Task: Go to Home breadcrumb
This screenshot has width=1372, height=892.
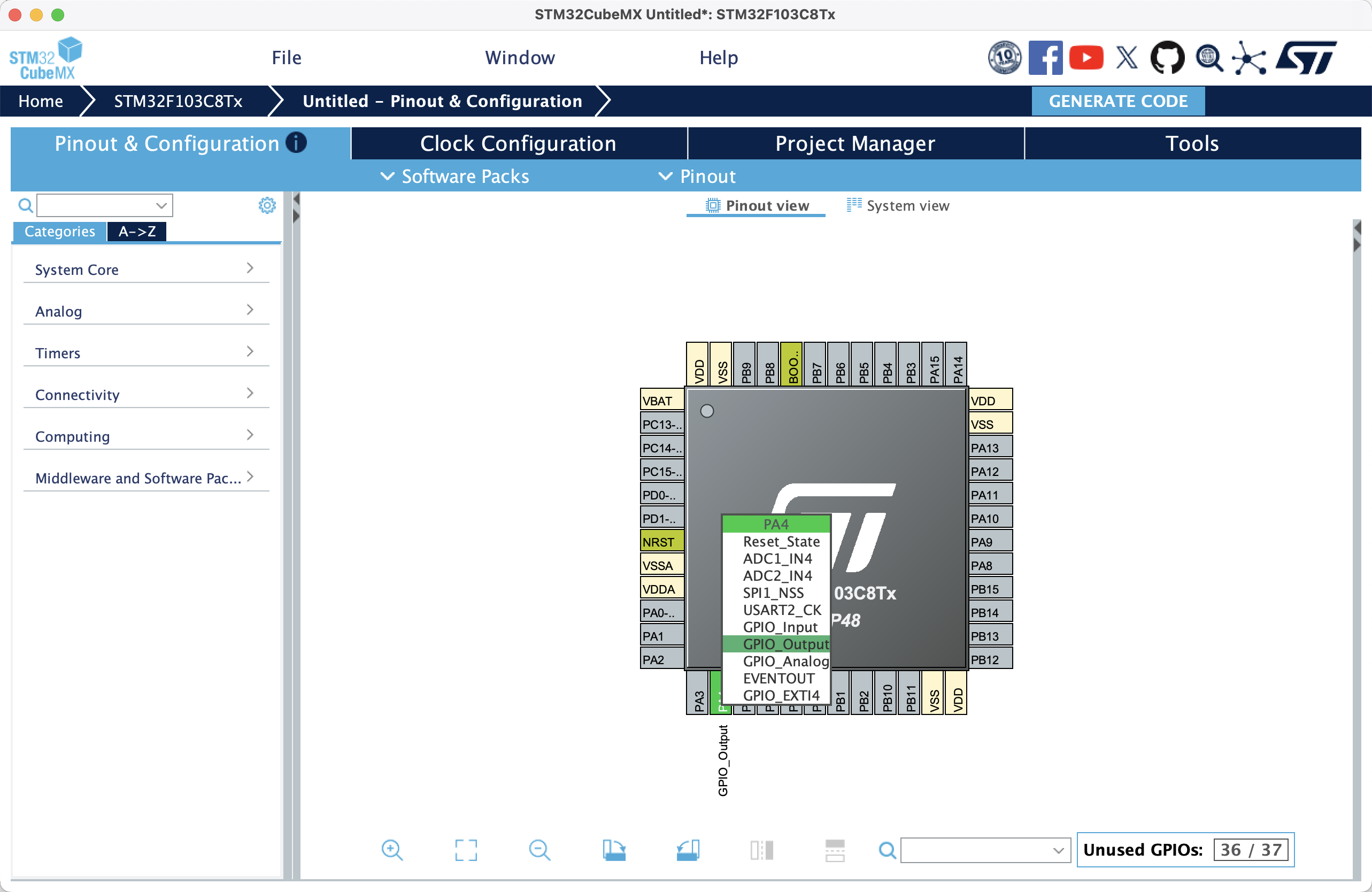Action: (x=40, y=101)
